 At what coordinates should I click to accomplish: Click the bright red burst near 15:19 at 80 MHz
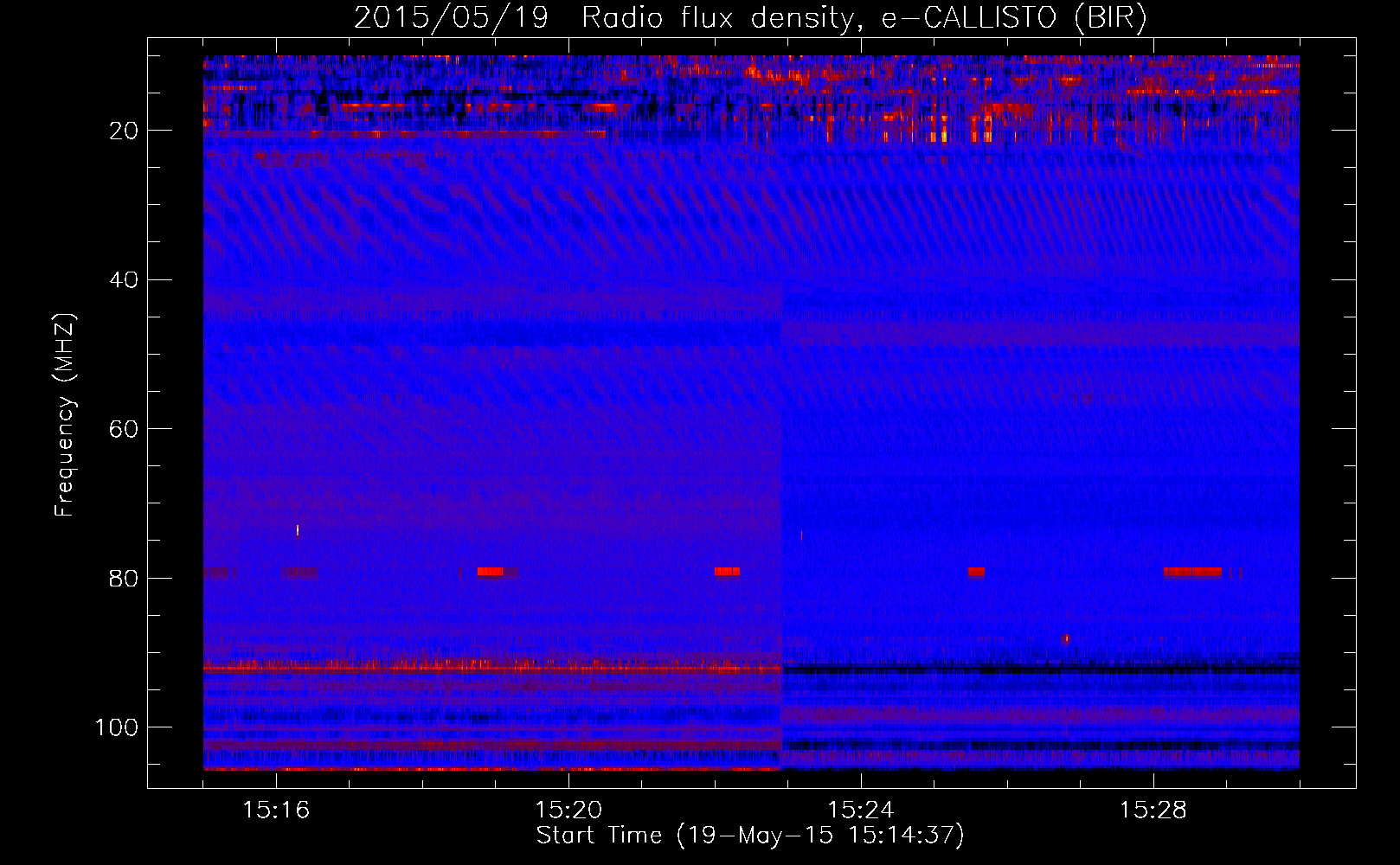tap(491, 572)
